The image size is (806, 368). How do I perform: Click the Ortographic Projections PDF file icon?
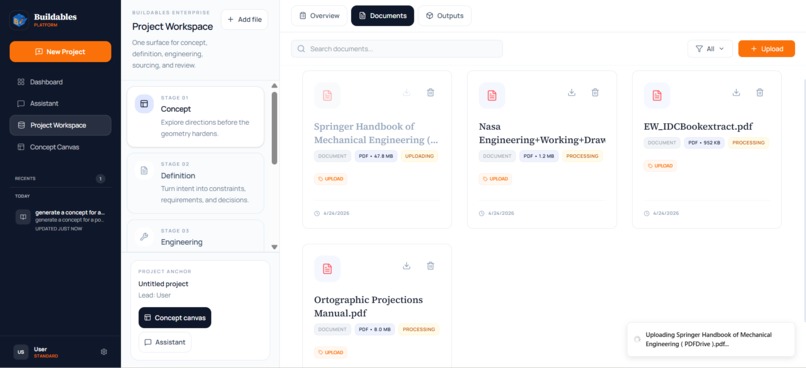[x=327, y=269]
